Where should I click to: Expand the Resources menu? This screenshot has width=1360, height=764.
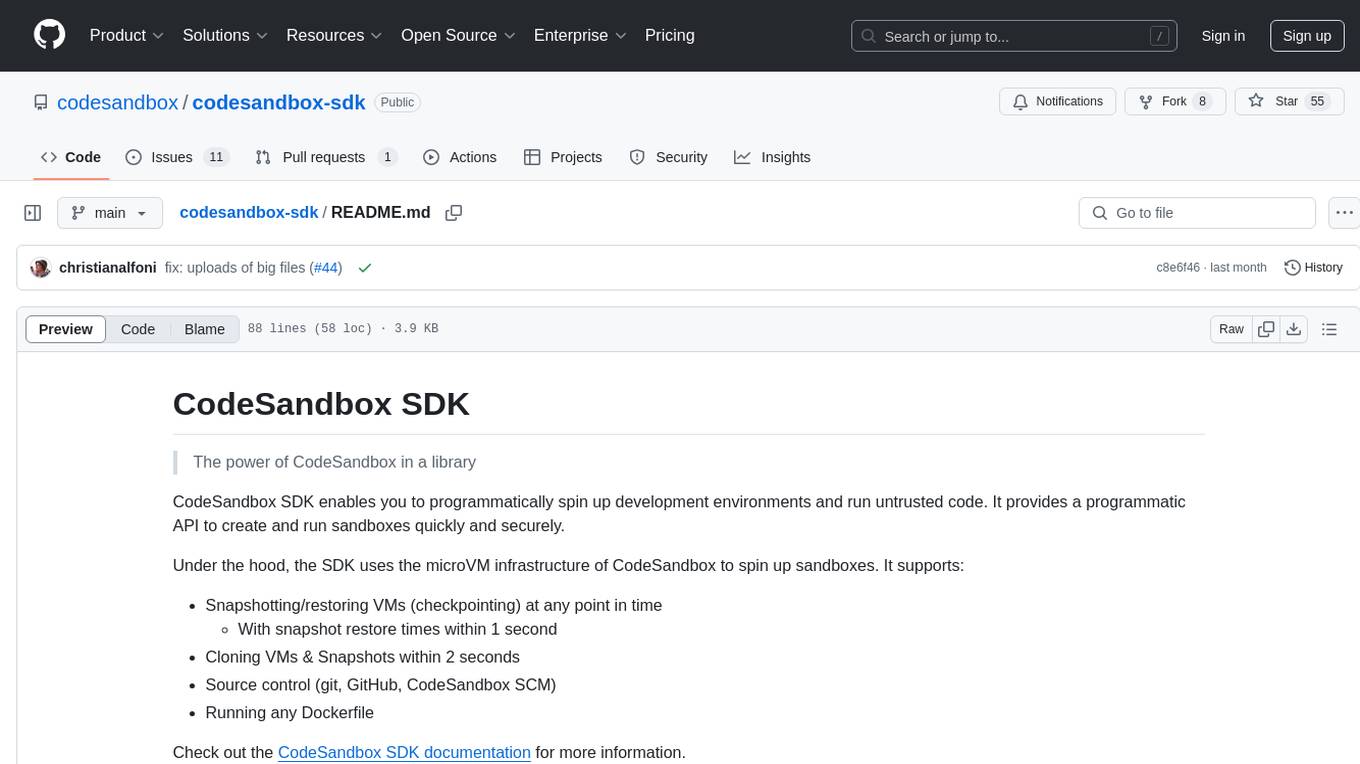coord(334,35)
